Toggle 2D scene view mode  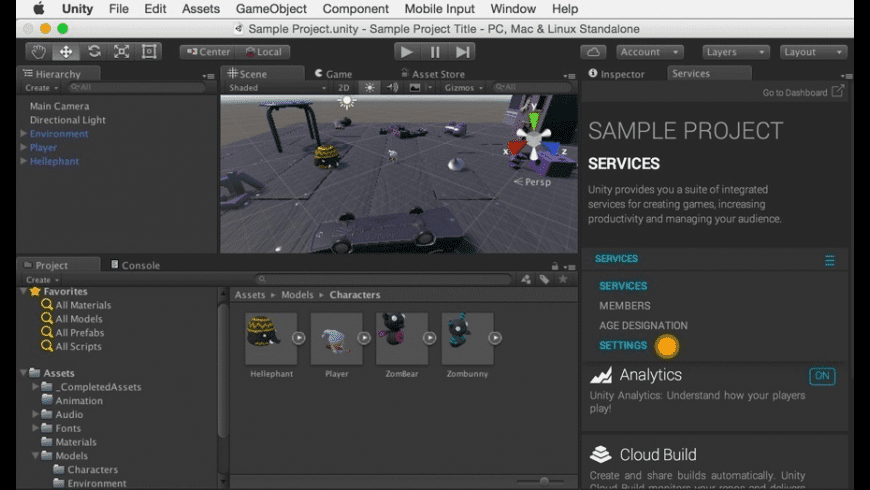tap(345, 88)
